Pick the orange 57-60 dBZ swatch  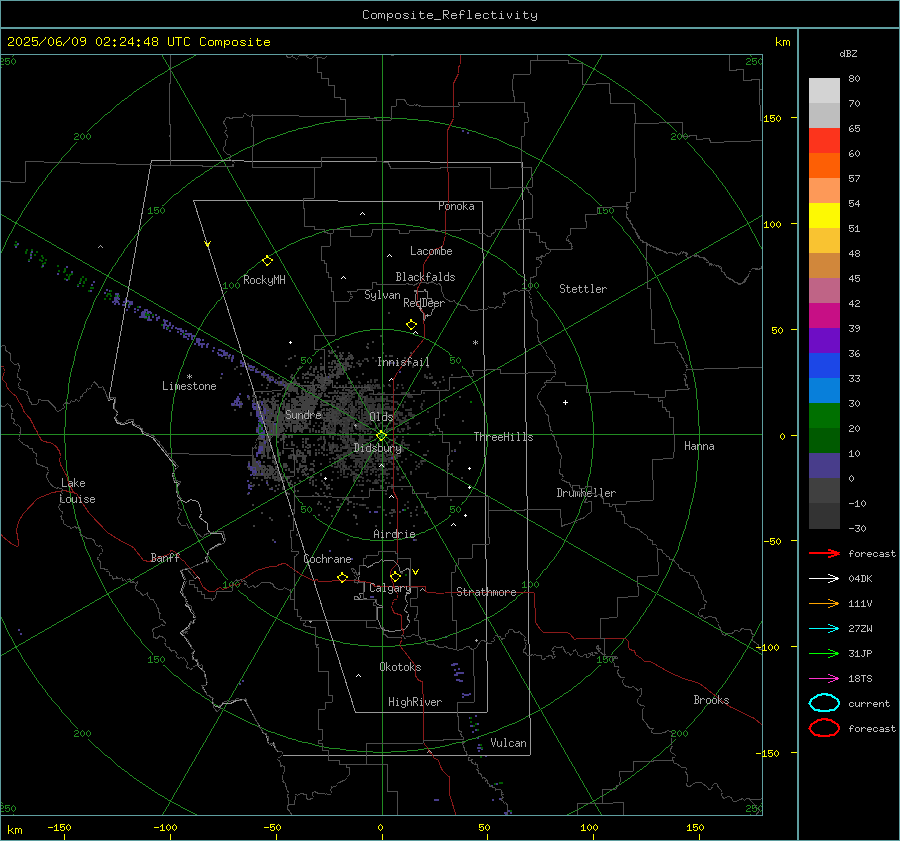pyautogui.click(x=824, y=166)
